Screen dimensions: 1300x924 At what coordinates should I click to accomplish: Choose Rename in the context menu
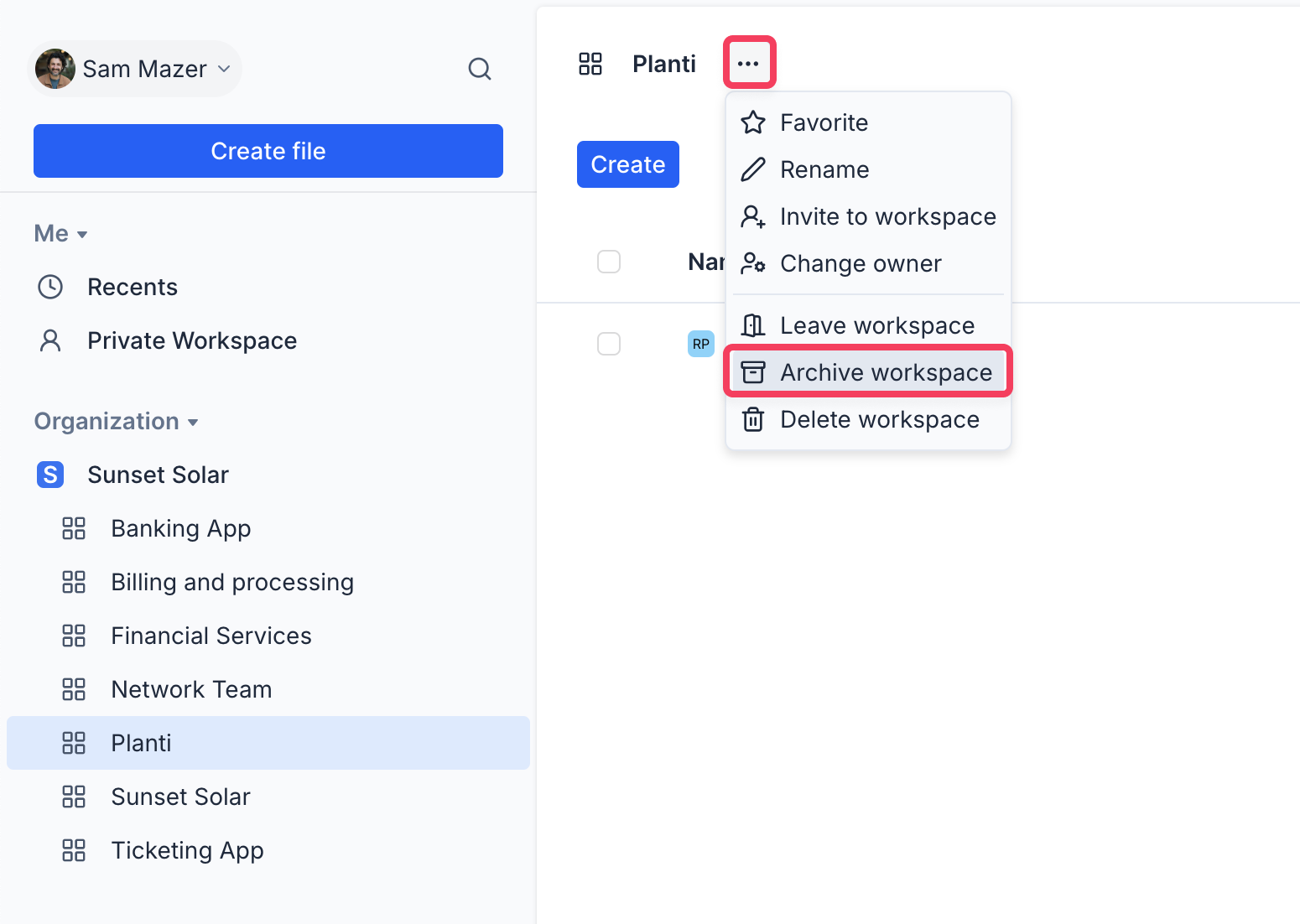tap(824, 169)
